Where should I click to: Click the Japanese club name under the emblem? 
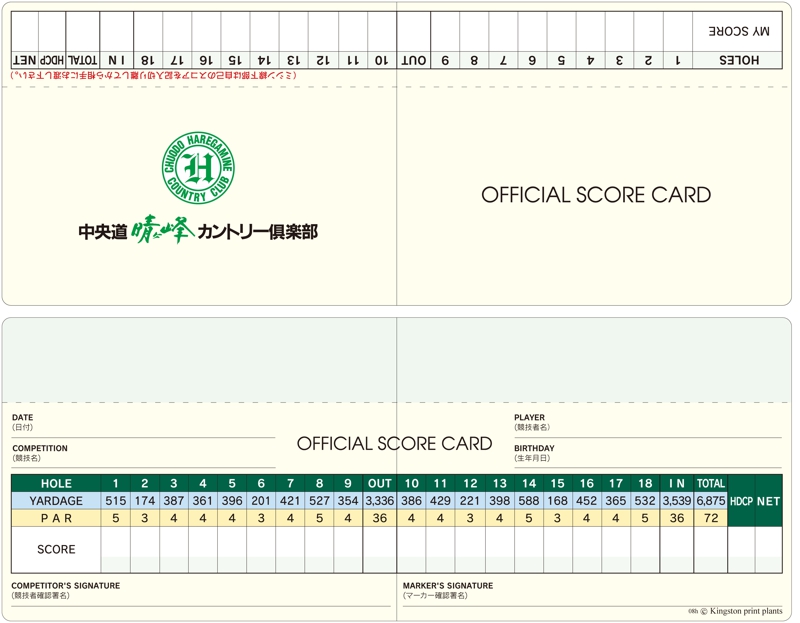click(198, 231)
